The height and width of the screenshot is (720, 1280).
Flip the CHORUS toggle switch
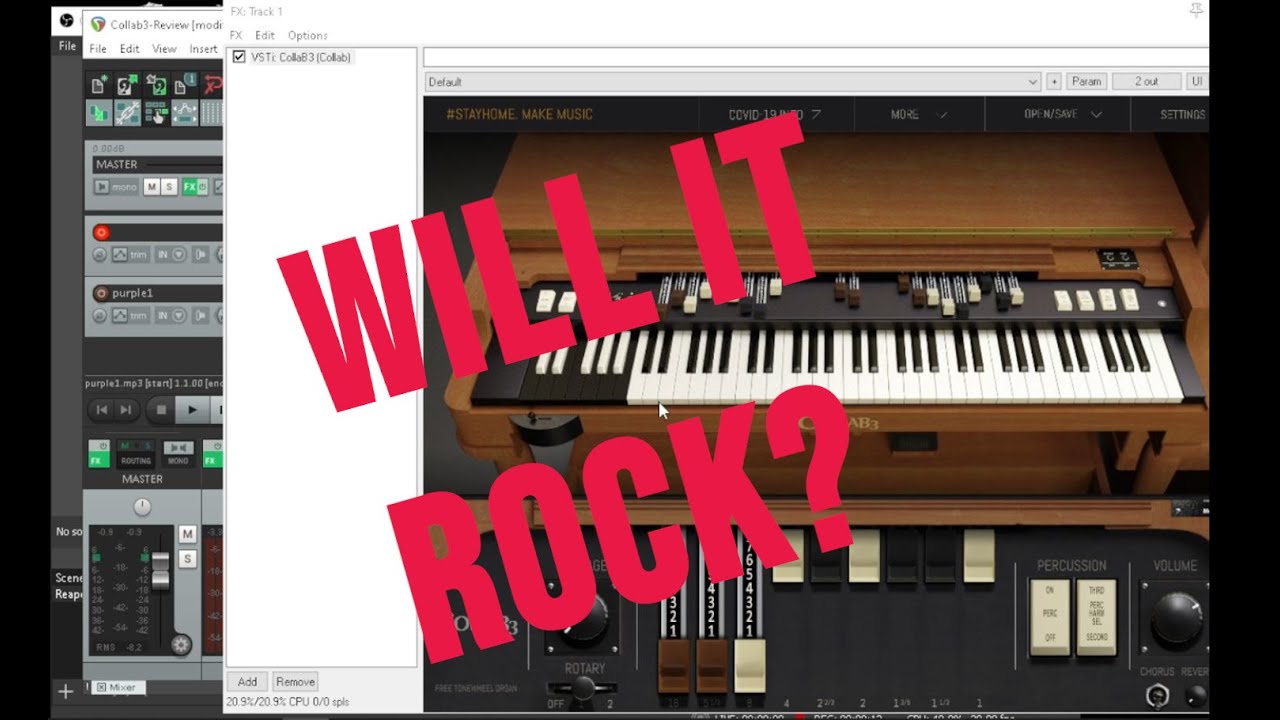click(x=1157, y=695)
